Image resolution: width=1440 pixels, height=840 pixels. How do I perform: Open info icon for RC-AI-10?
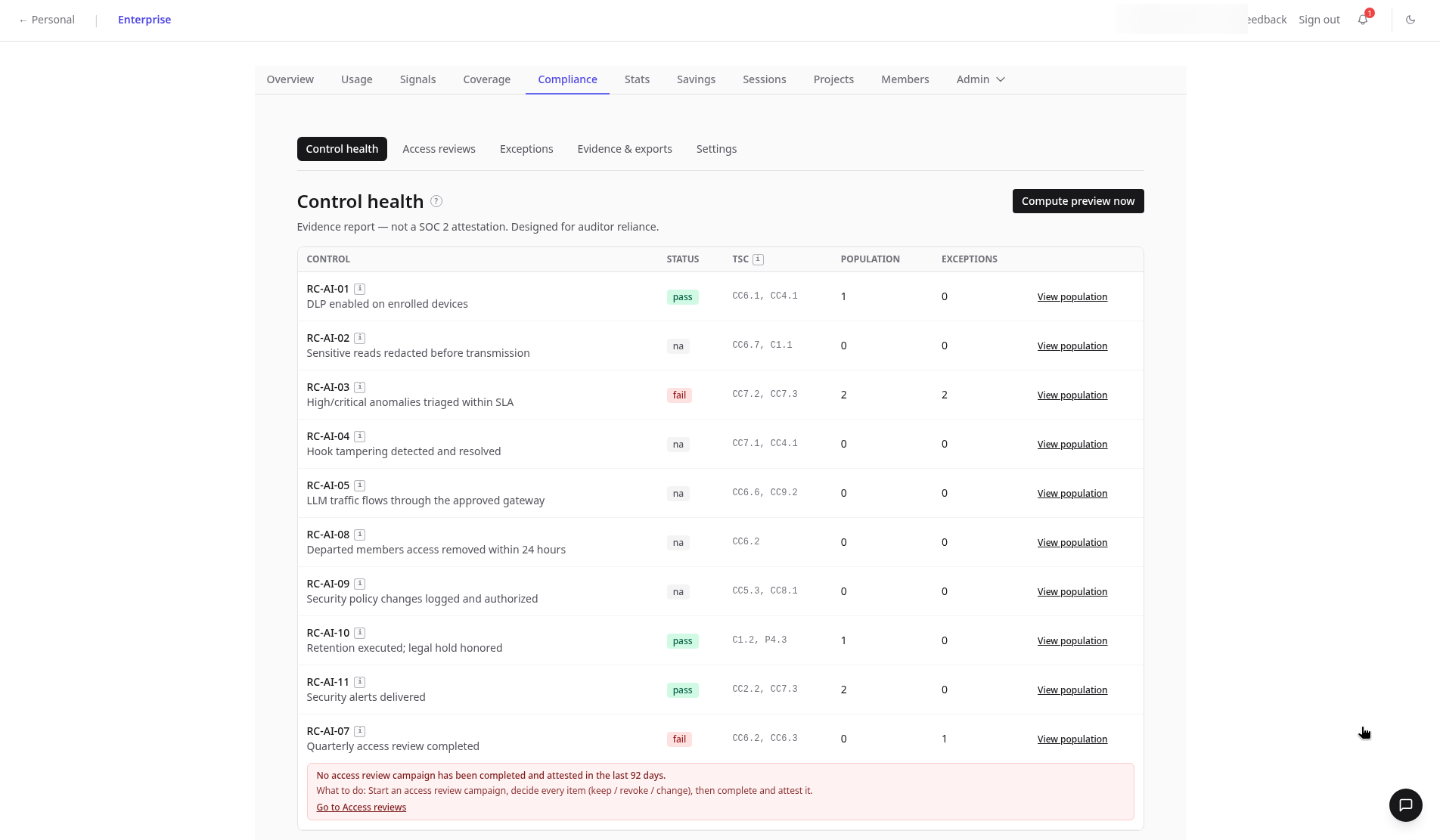(360, 633)
